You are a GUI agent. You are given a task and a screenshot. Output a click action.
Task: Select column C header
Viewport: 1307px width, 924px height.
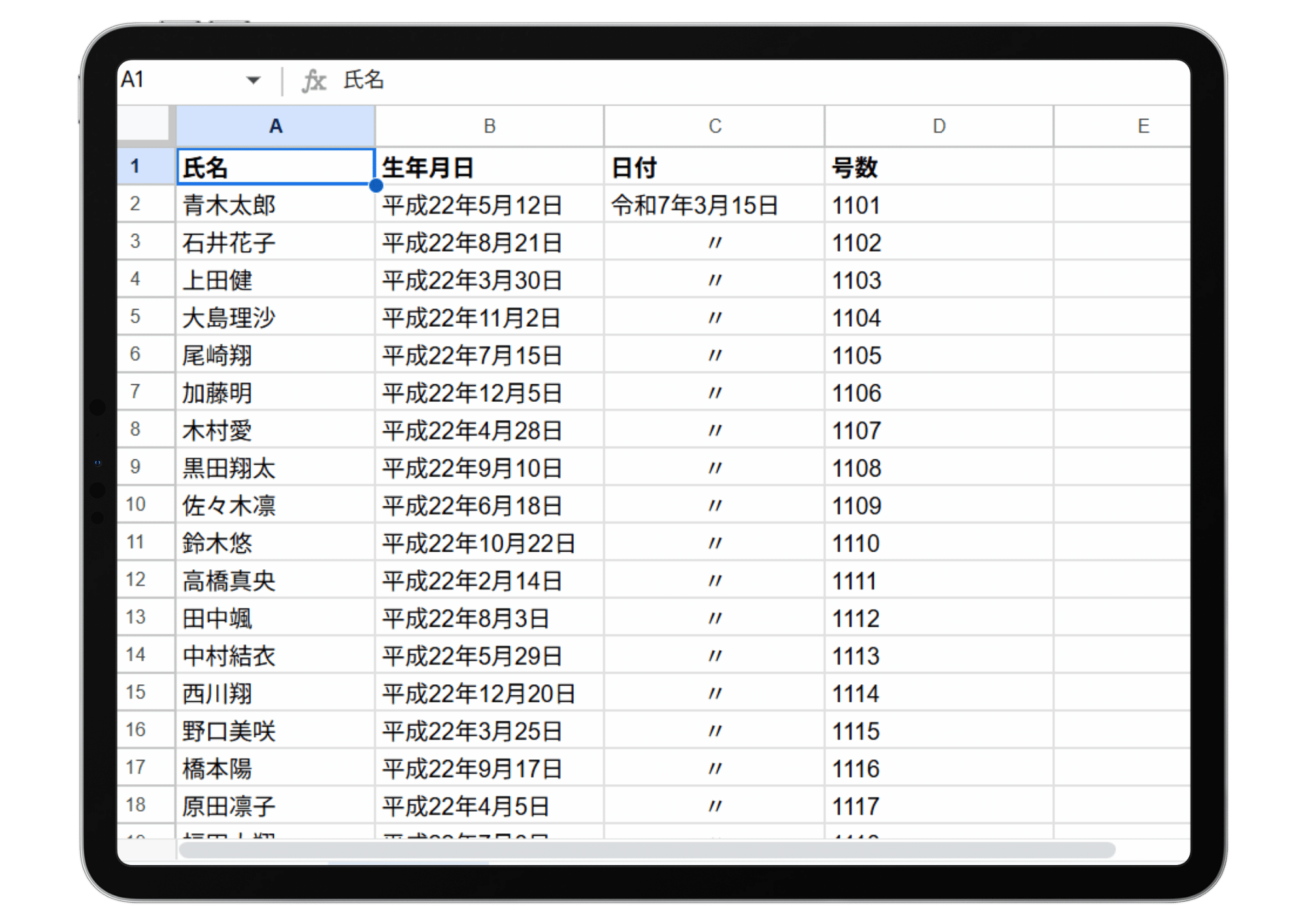coord(714,126)
